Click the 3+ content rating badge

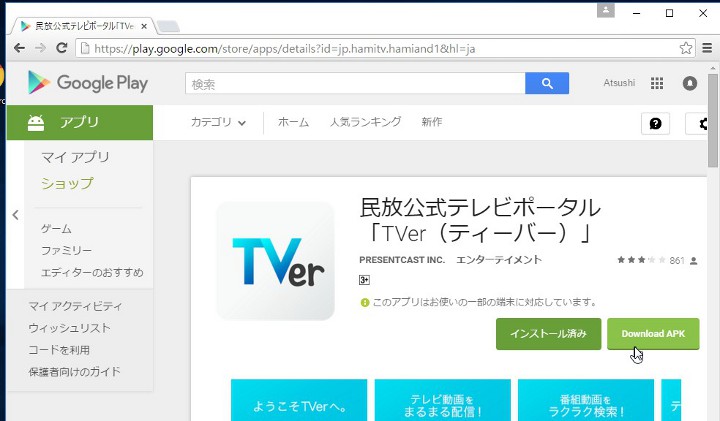pyautogui.click(x=364, y=280)
